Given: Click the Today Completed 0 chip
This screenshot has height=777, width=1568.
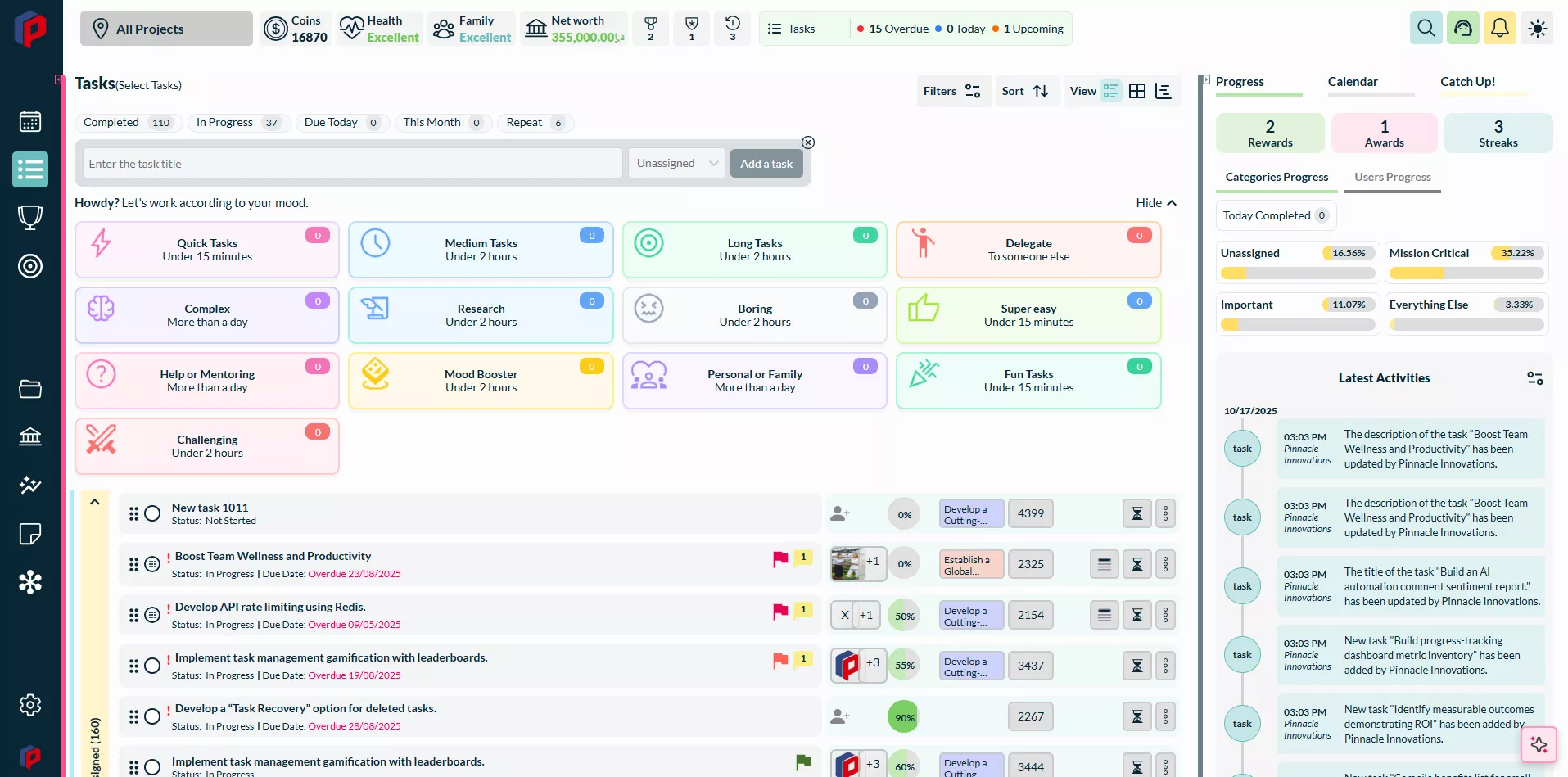Looking at the screenshot, I should click(x=1276, y=215).
